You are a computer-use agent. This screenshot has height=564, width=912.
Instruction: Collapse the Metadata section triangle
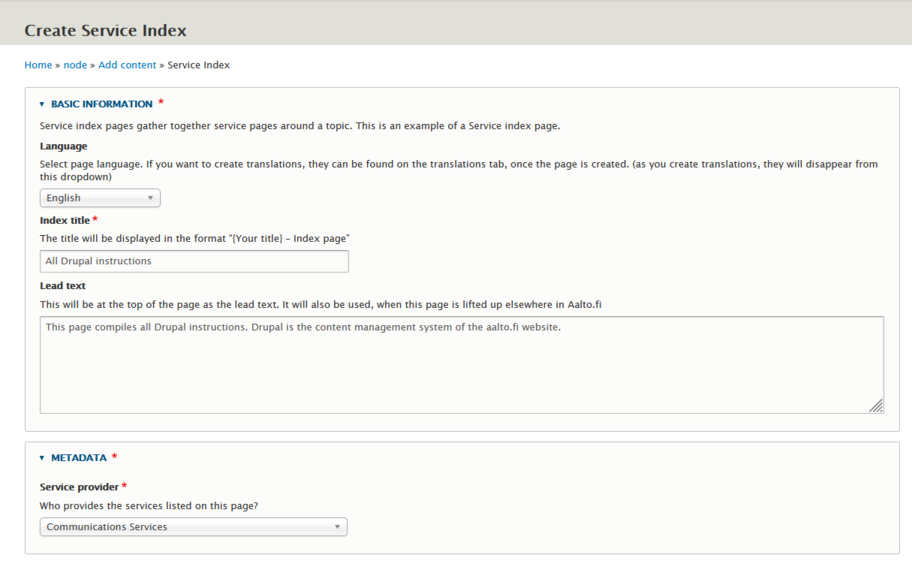click(42, 458)
